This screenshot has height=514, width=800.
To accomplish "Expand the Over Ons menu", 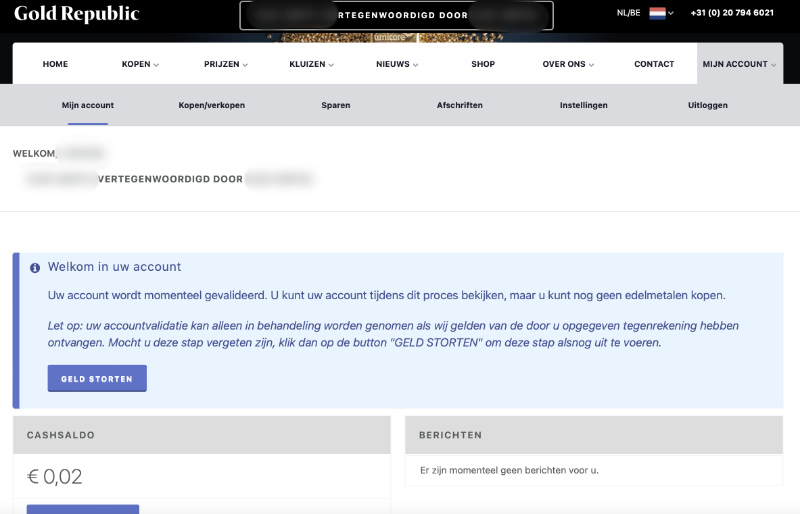I will coord(568,64).
